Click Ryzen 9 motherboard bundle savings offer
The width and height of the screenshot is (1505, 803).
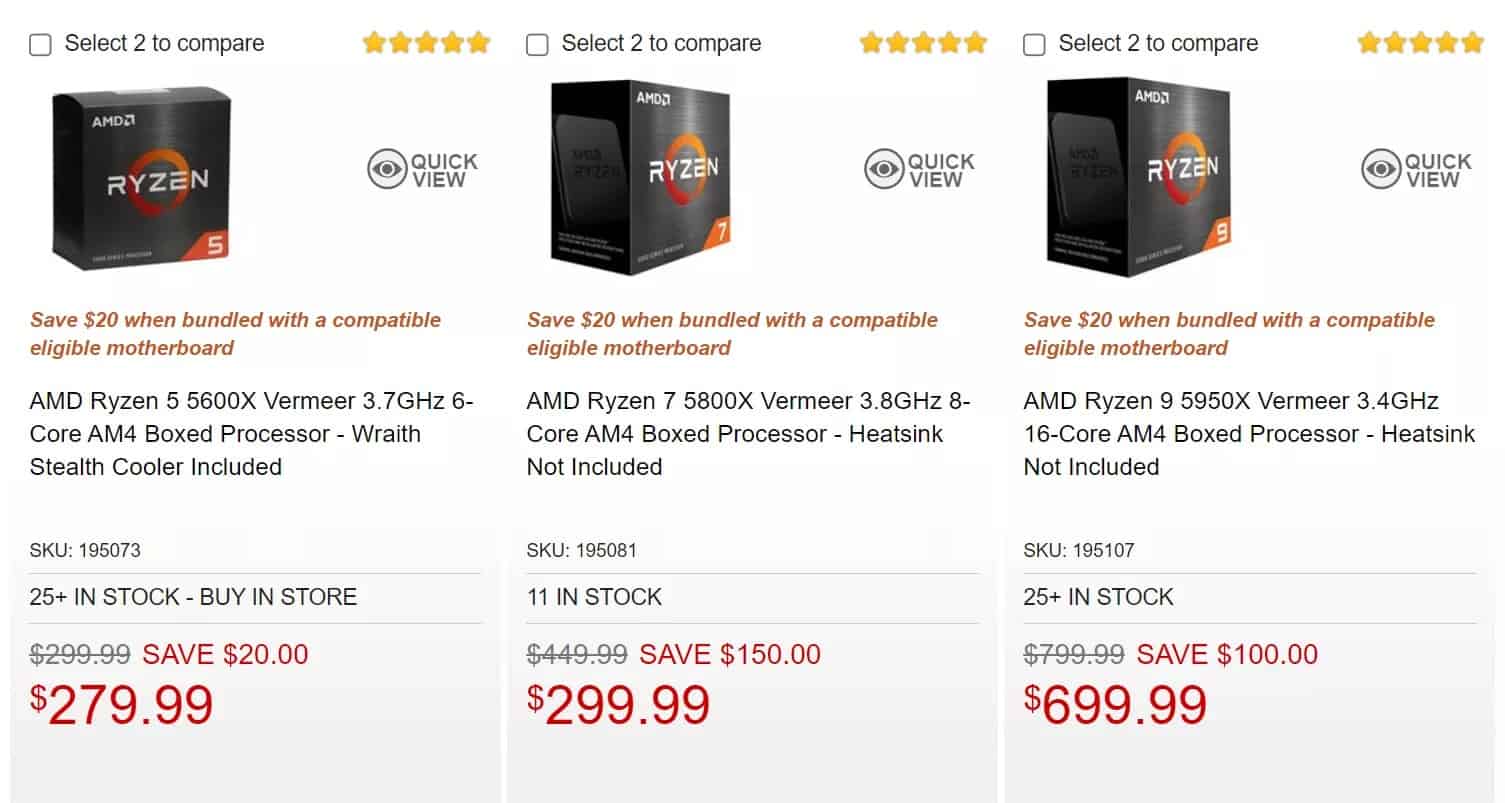tap(1229, 334)
